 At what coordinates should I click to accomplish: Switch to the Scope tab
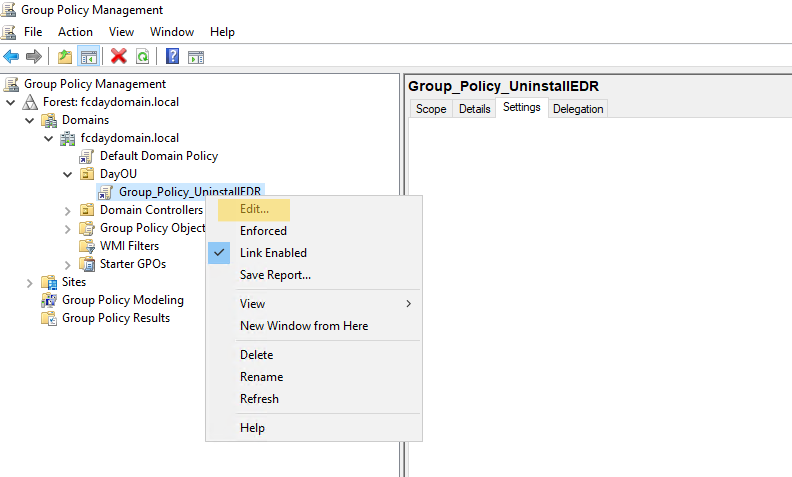pyautogui.click(x=431, y=109)
